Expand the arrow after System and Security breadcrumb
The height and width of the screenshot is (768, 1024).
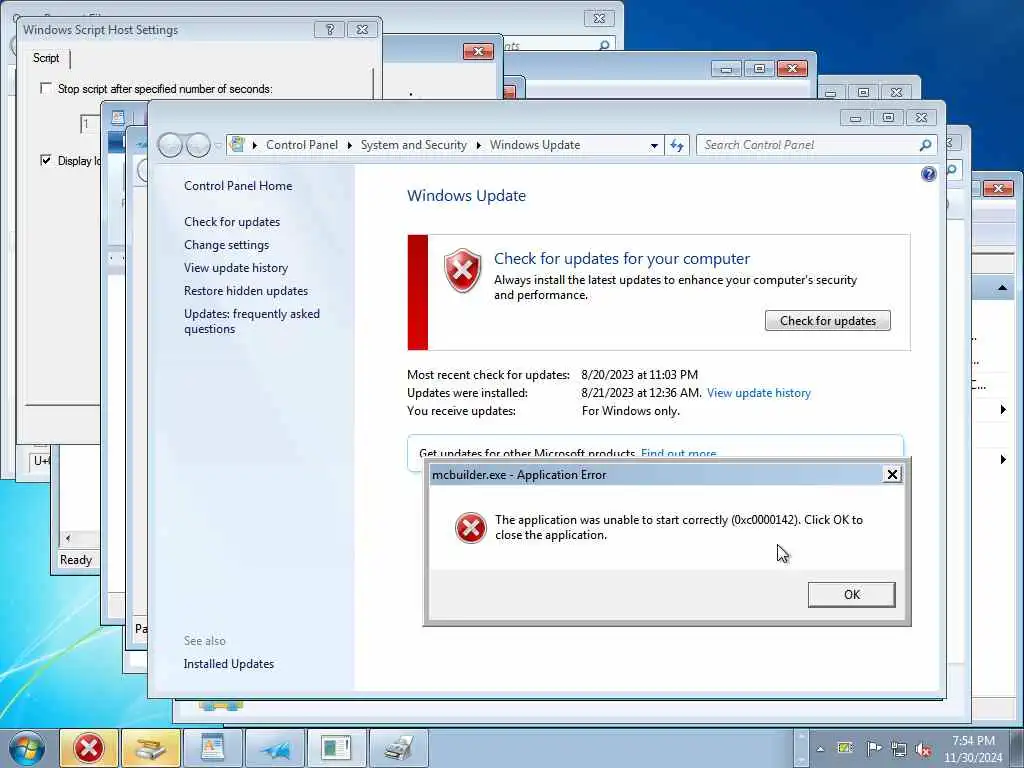(479, 145)
